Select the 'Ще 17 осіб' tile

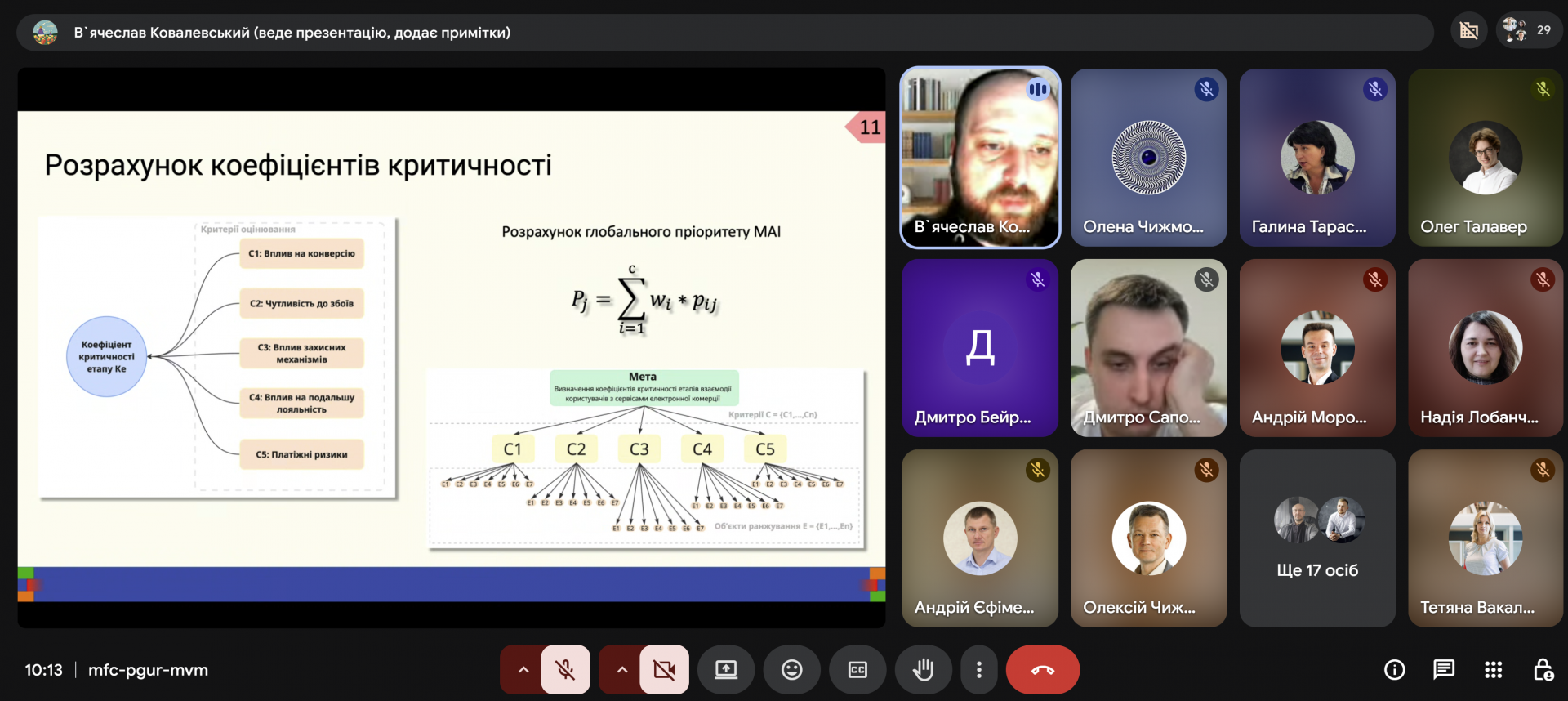(1316, 539)
